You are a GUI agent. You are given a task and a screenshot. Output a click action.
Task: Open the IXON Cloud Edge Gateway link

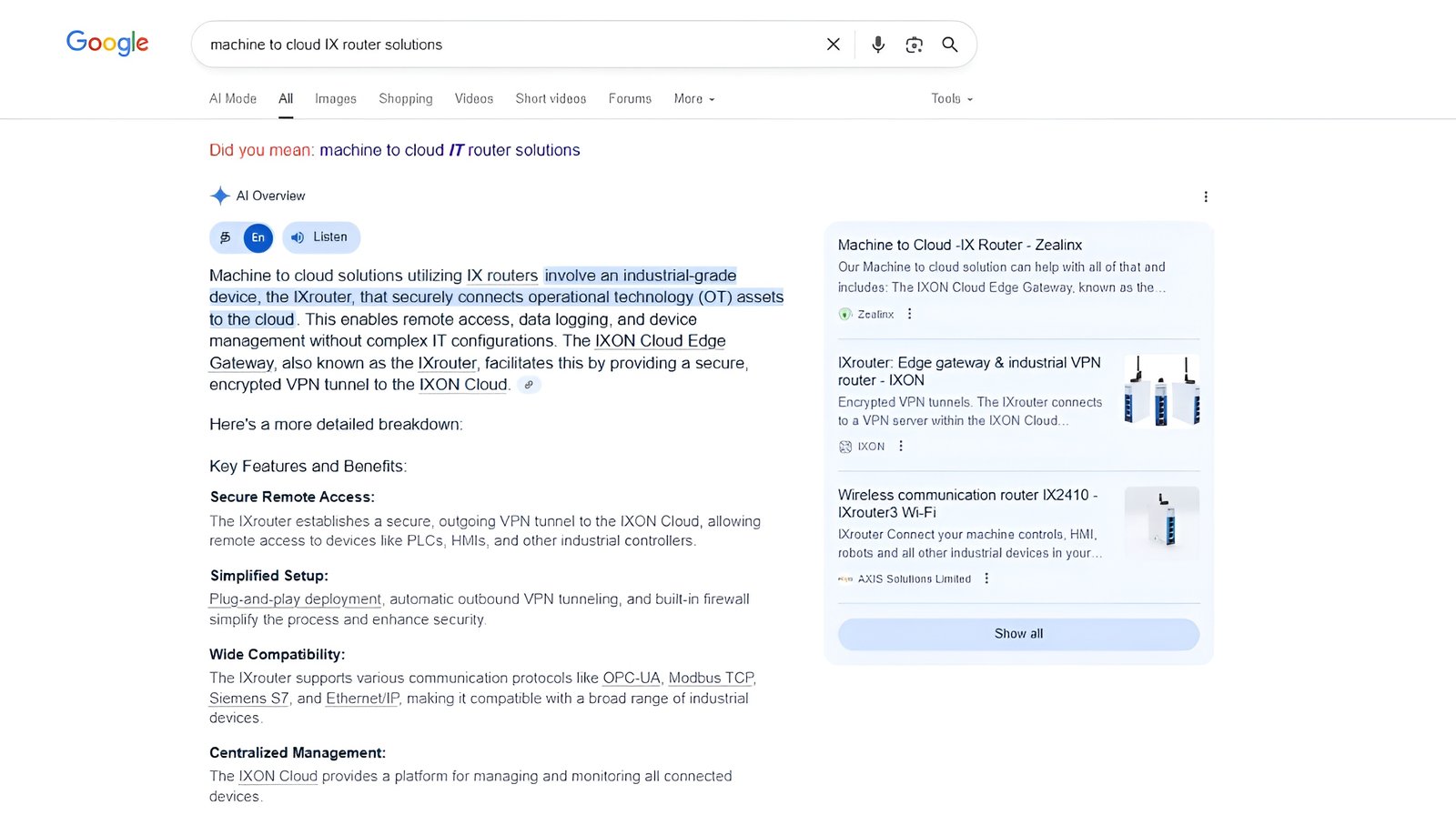468,352
